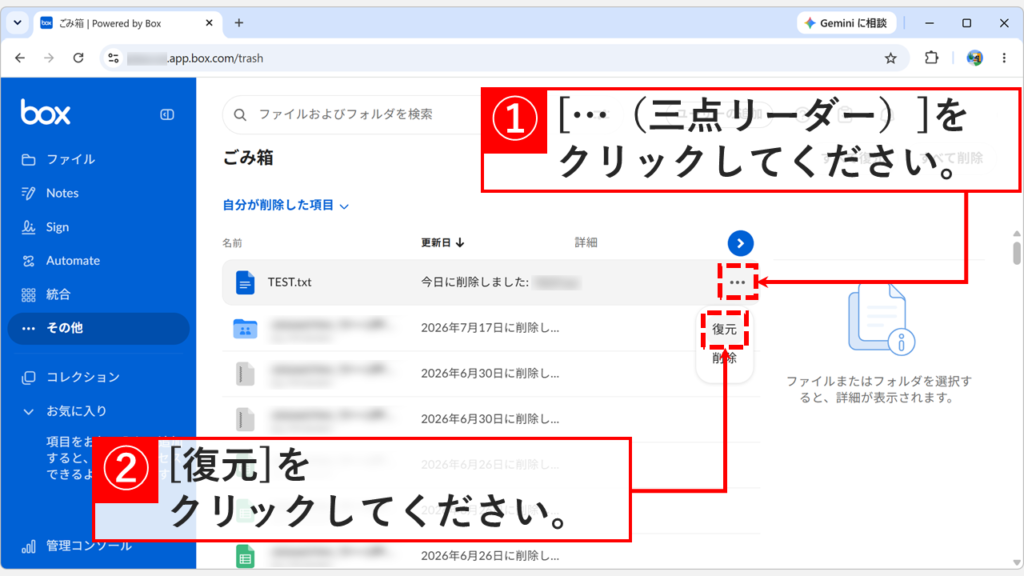The width and height of the screenshot is (1024, 576).
Task: Click the TEST.txt document icon
Action: pyautogui.click(x=245, y=283)
